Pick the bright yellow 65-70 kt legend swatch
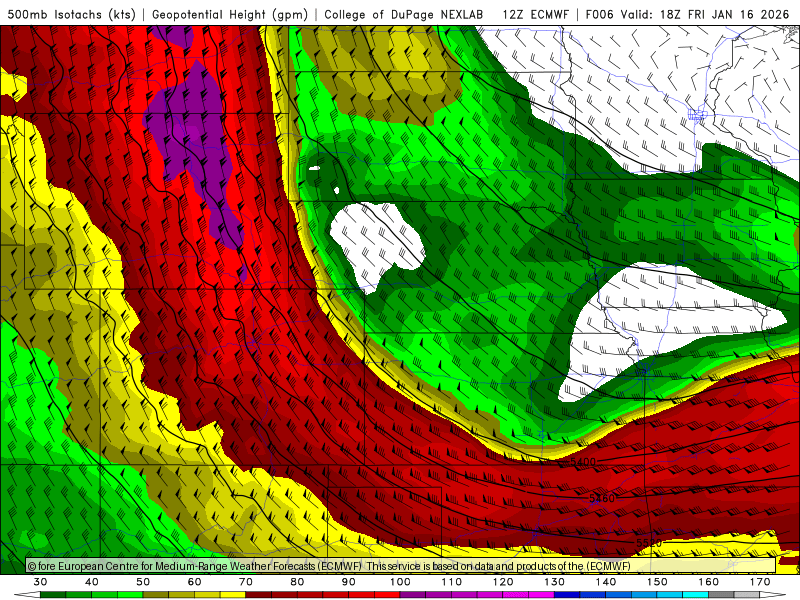The width and height of the screenshot is (800, 600). click(x=233, y=594)
